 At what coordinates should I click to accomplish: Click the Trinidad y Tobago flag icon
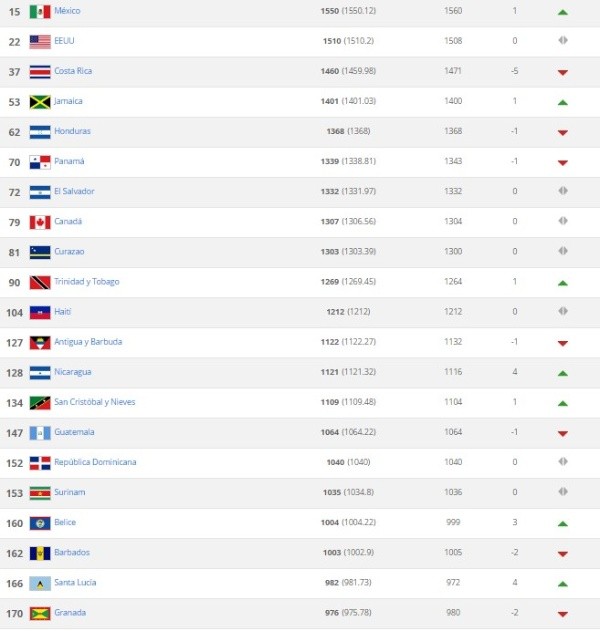(40, 282)
